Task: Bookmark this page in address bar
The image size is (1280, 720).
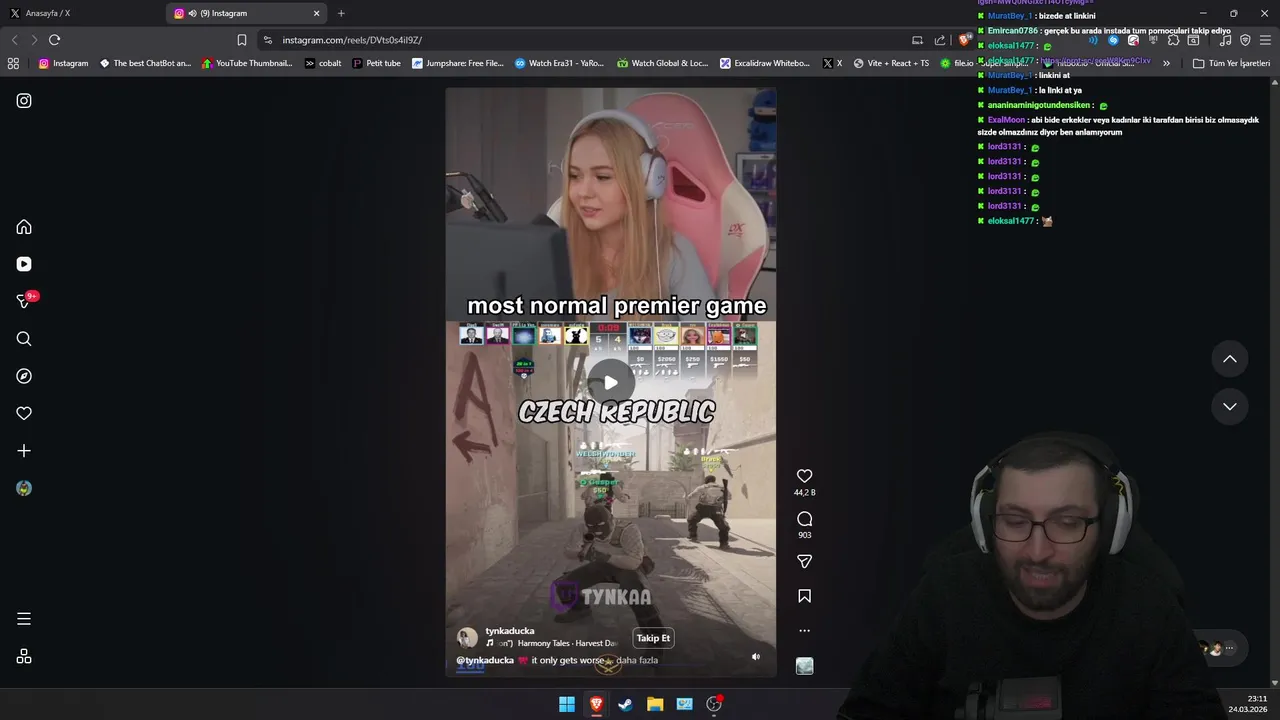Action: 242,40
